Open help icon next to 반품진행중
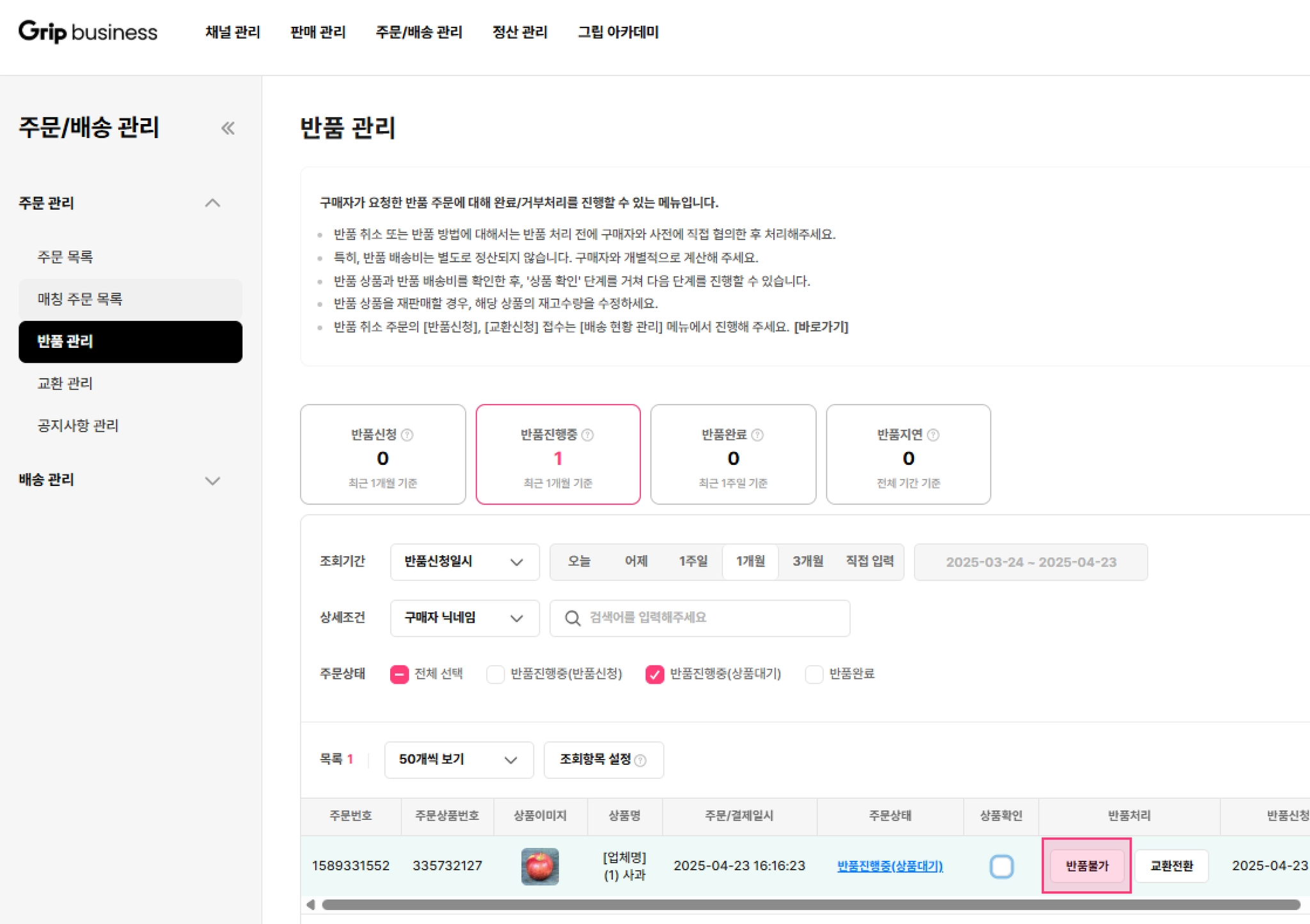This screenshot has width=1310, height=924. pos(587,435)
